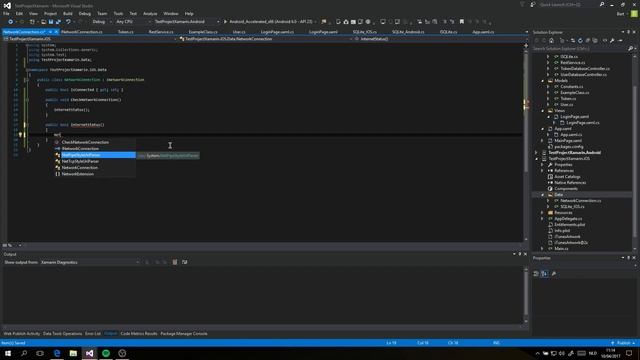Open the File menu
This screenshot has height=360, width=640.
click(x=6, y=13)
